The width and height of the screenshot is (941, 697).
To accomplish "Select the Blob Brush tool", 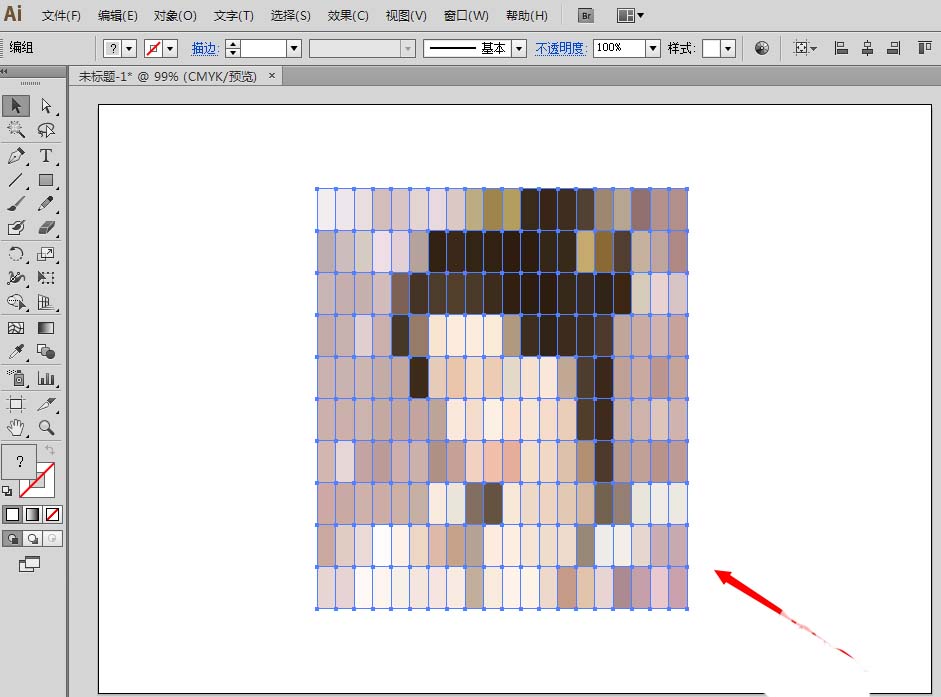I will pyautogui.click(x=16, y=228).
